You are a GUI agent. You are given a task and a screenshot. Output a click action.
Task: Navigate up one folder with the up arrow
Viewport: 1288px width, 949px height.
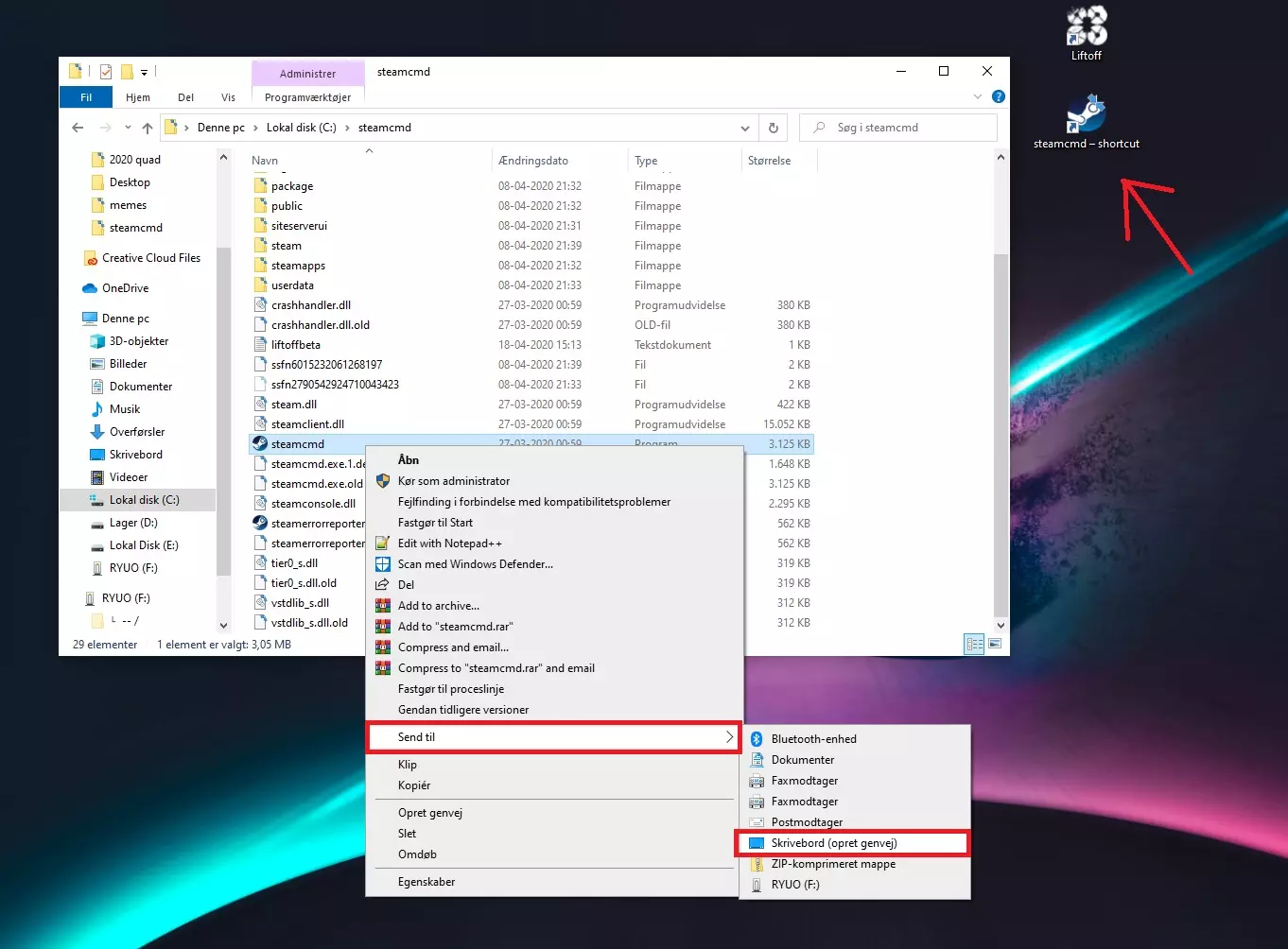tap(148, 128)
